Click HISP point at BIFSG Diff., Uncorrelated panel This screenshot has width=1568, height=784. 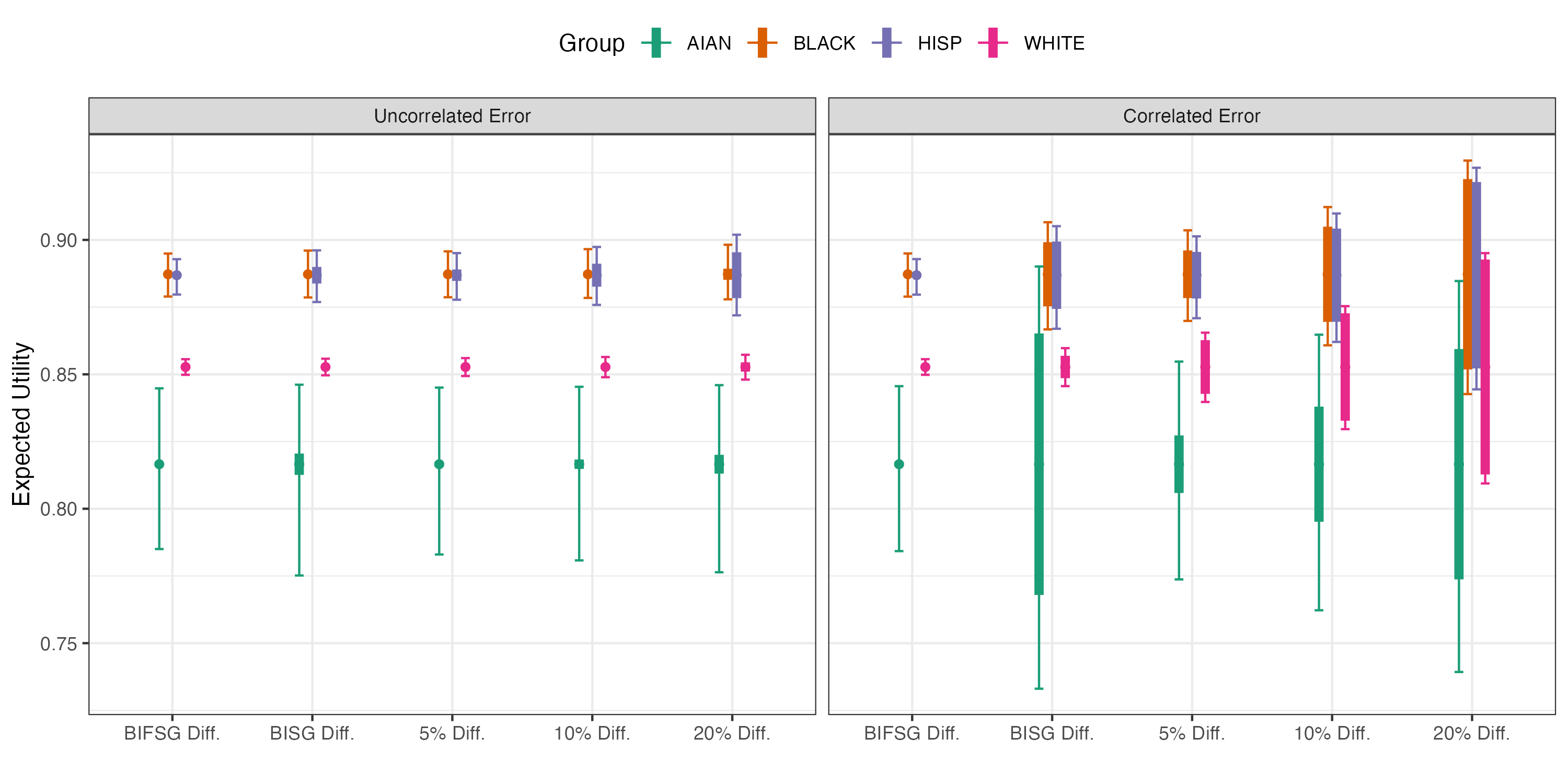coord(177,275)
